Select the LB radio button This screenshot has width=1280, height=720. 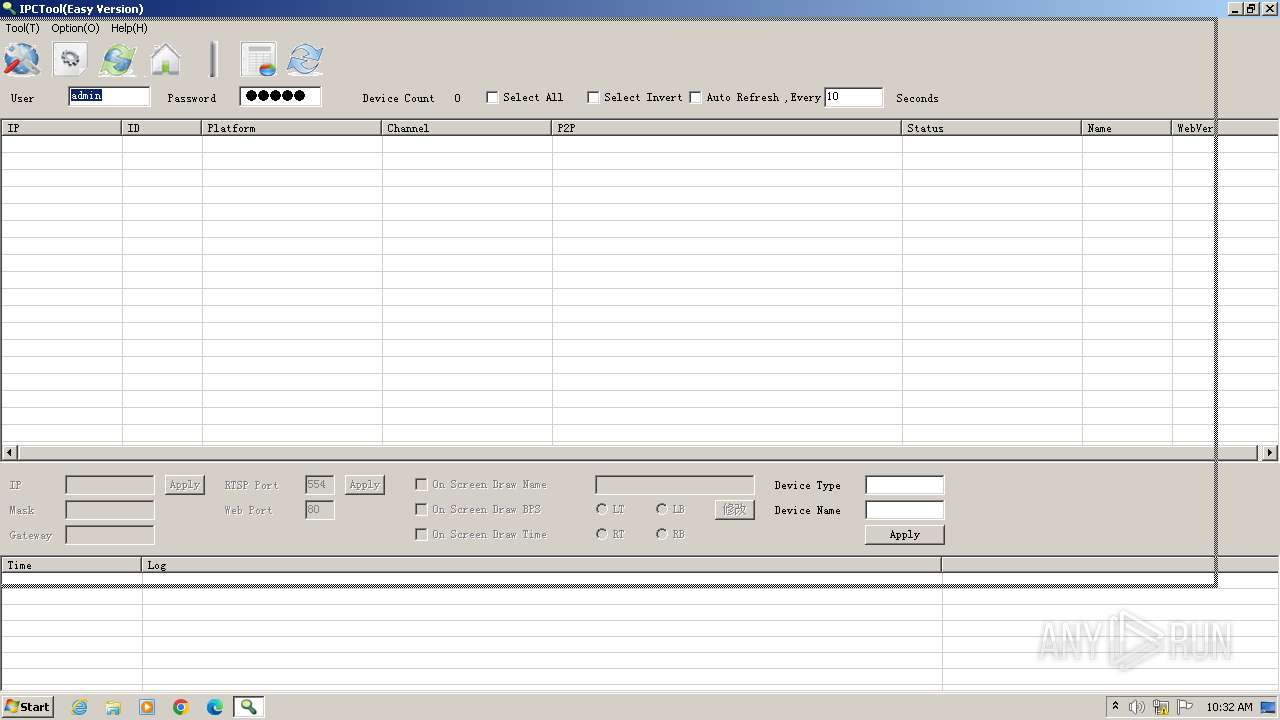click(x=662, y=509)
